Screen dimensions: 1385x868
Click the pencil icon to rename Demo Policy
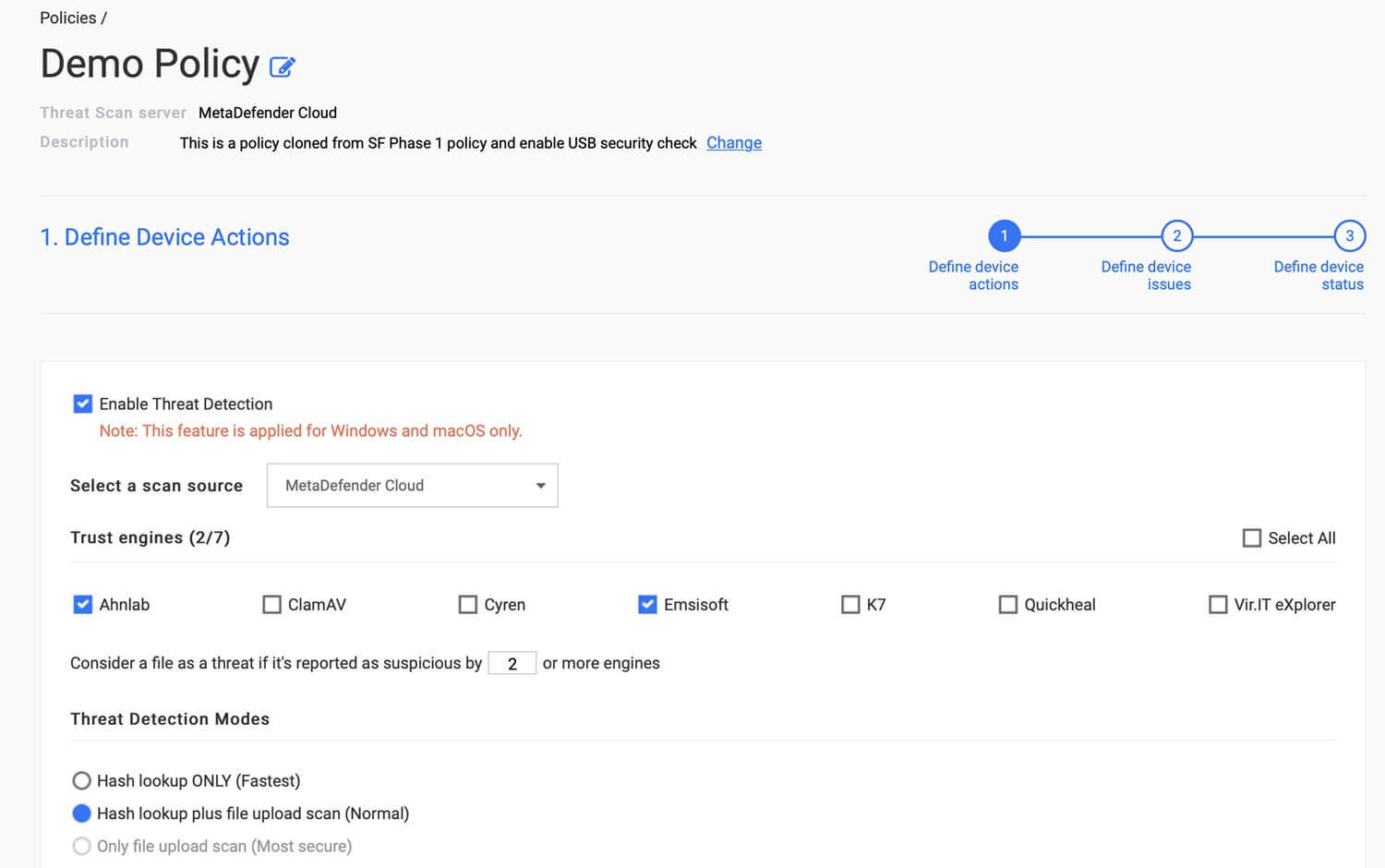[x=282, y=66]
